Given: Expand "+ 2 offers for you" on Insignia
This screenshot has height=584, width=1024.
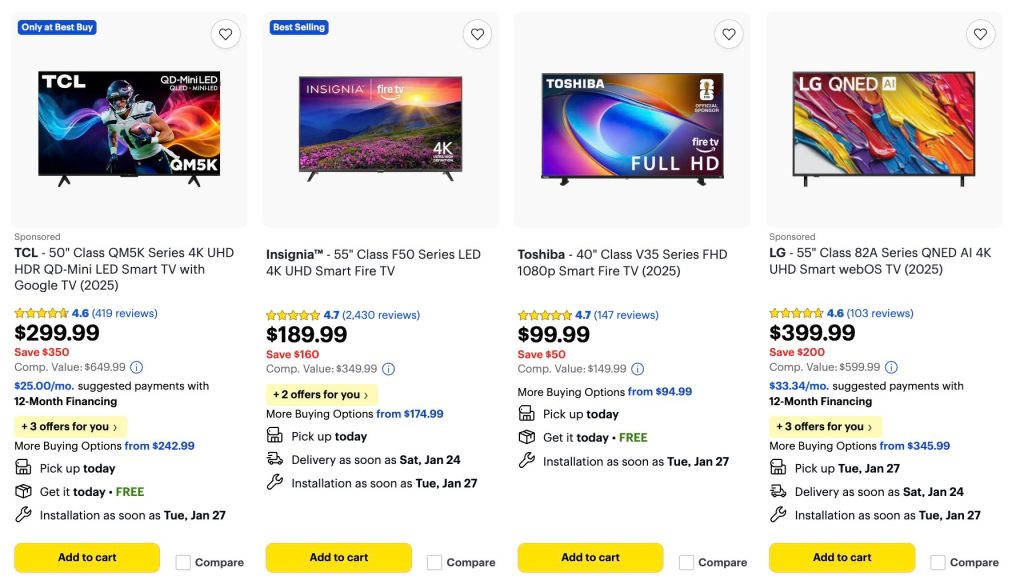Looking at the screenshot, I should click(x=321, y=395).
